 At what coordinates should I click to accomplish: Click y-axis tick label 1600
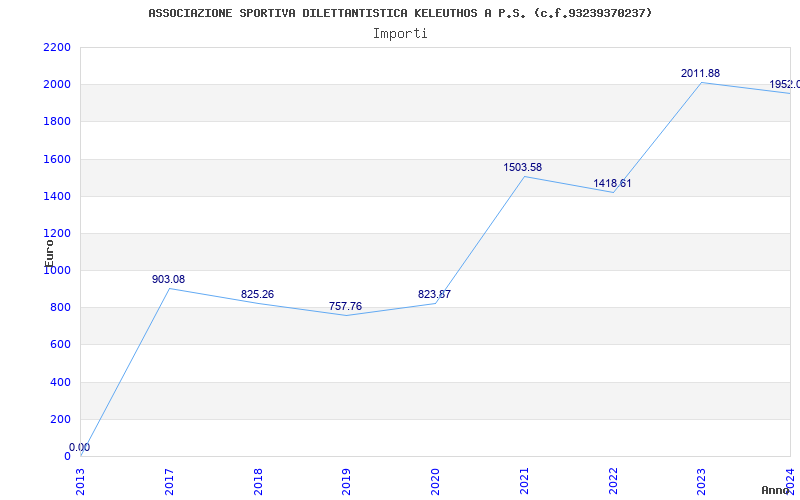click(x=57, y=159)
